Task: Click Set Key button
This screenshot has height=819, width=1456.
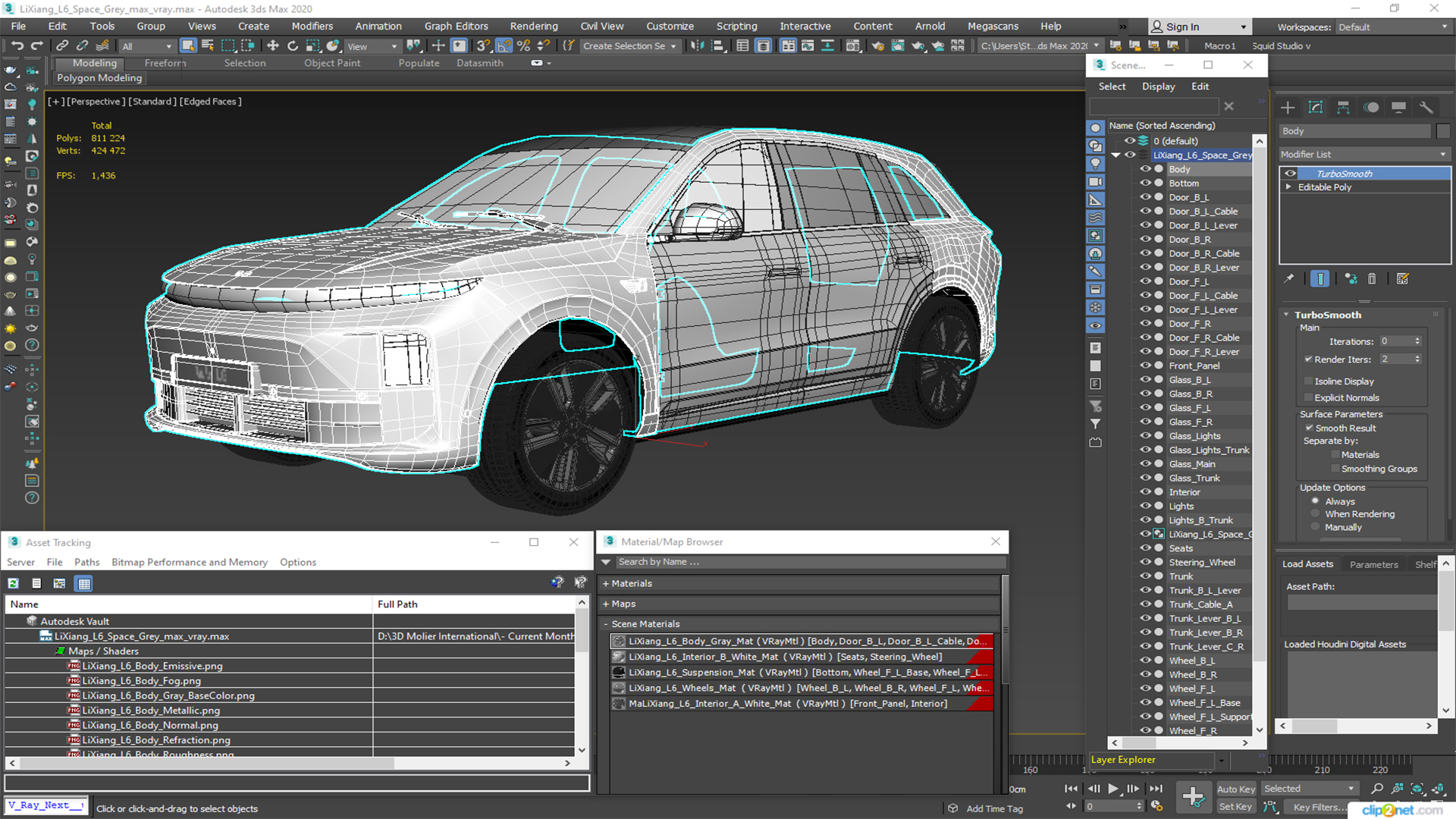Action: point(1236,806)
